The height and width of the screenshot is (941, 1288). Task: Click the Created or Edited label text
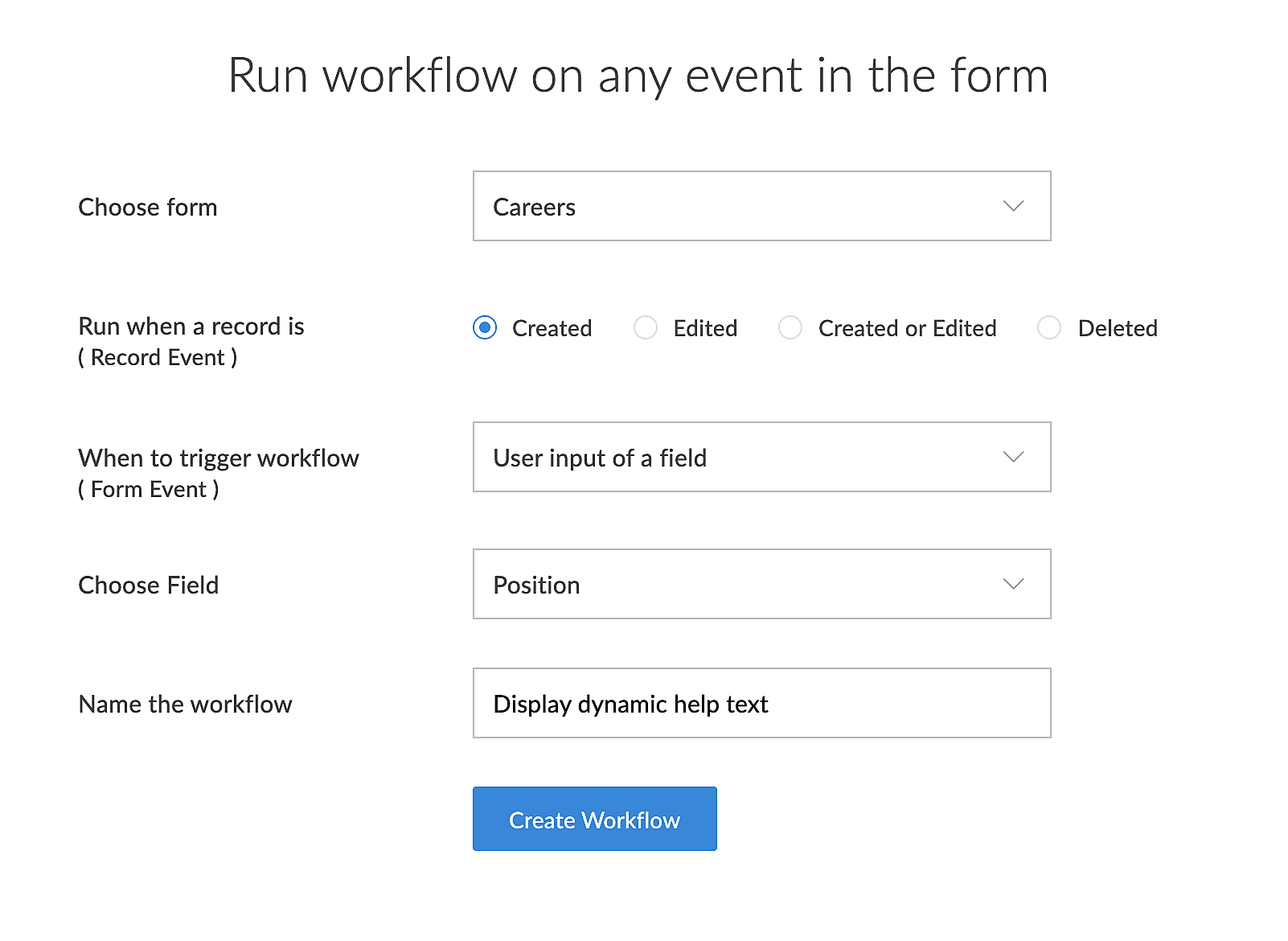pyautogui.click(x=907, y=328)
